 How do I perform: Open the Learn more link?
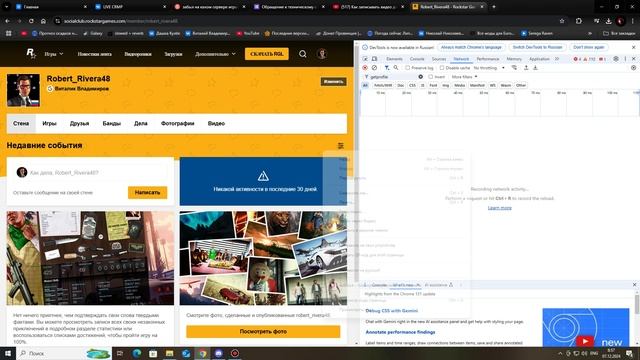point(500,208)
